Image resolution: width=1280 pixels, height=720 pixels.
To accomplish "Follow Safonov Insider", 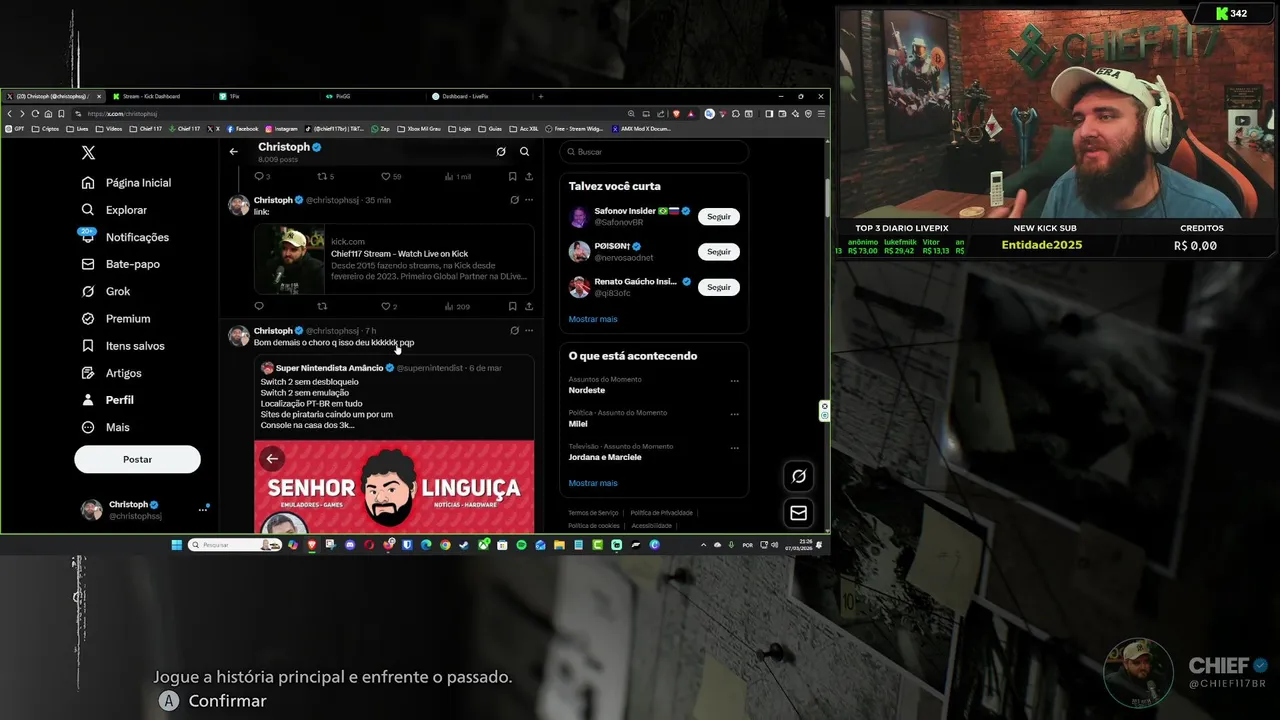I will [718, 216].
